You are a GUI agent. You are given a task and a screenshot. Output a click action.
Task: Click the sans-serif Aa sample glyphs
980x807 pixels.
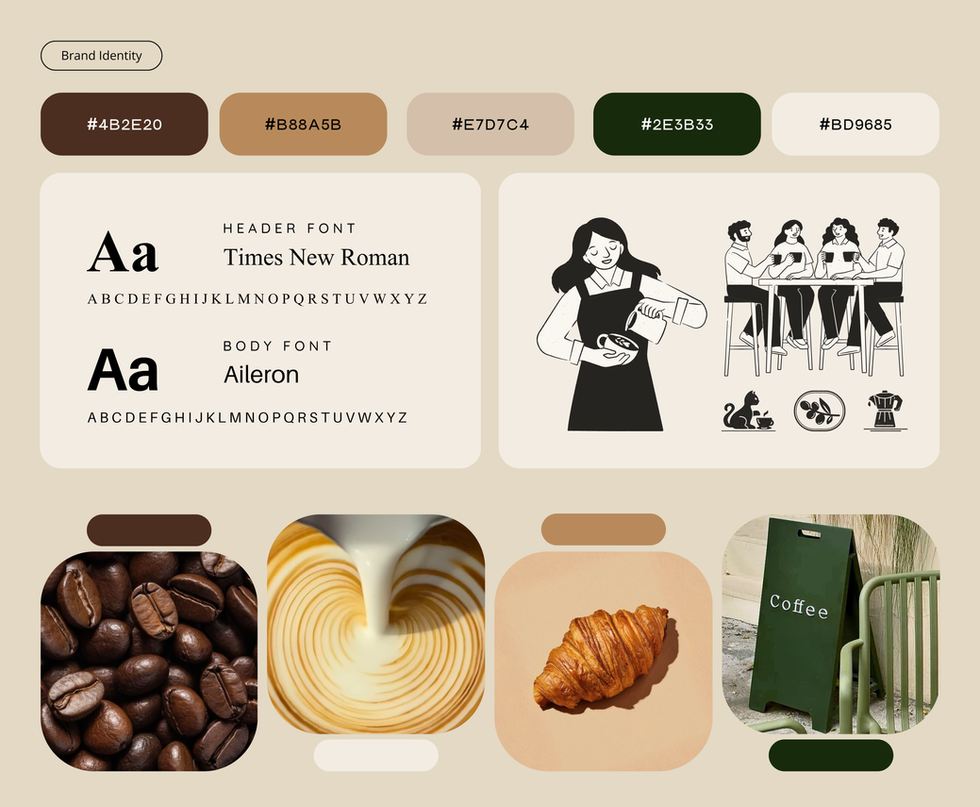tap(123, 370)
